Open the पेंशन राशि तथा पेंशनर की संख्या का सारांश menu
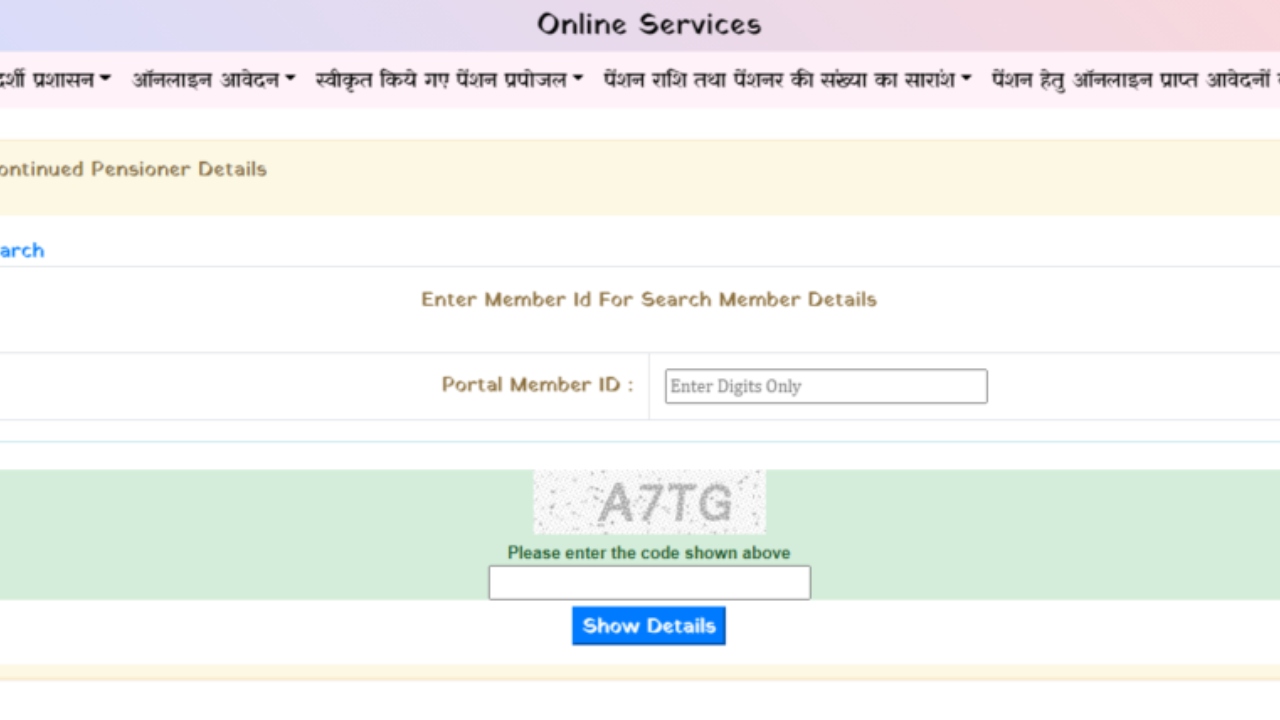This screenshot has width=1280, height=720. [787, 79]
